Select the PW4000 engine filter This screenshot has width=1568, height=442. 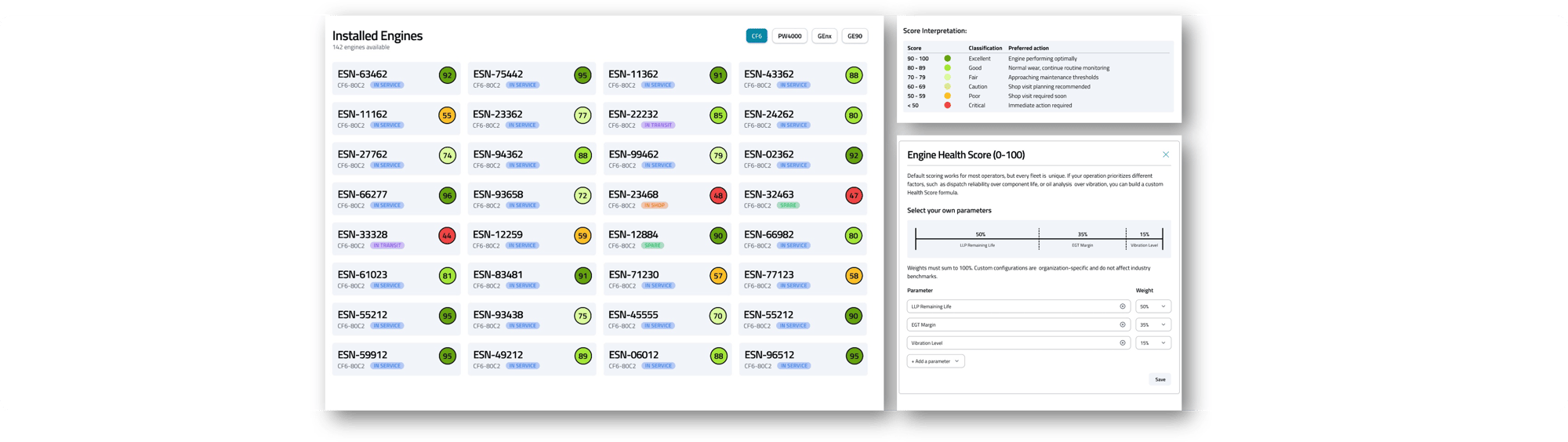tap(789, 36)
